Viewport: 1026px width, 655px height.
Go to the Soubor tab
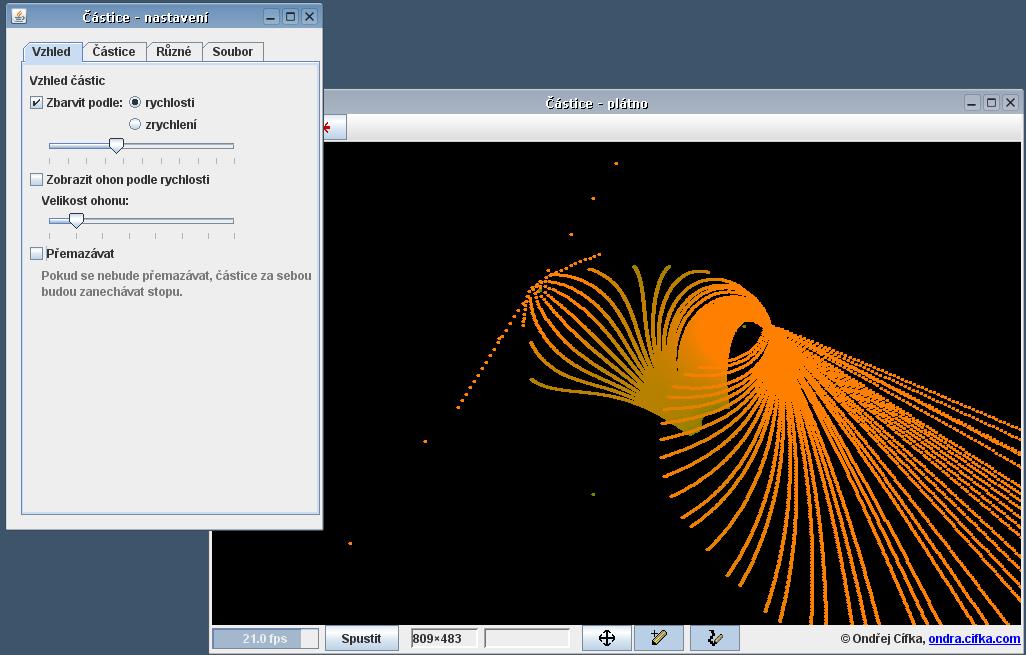click(x=233, y=51)
